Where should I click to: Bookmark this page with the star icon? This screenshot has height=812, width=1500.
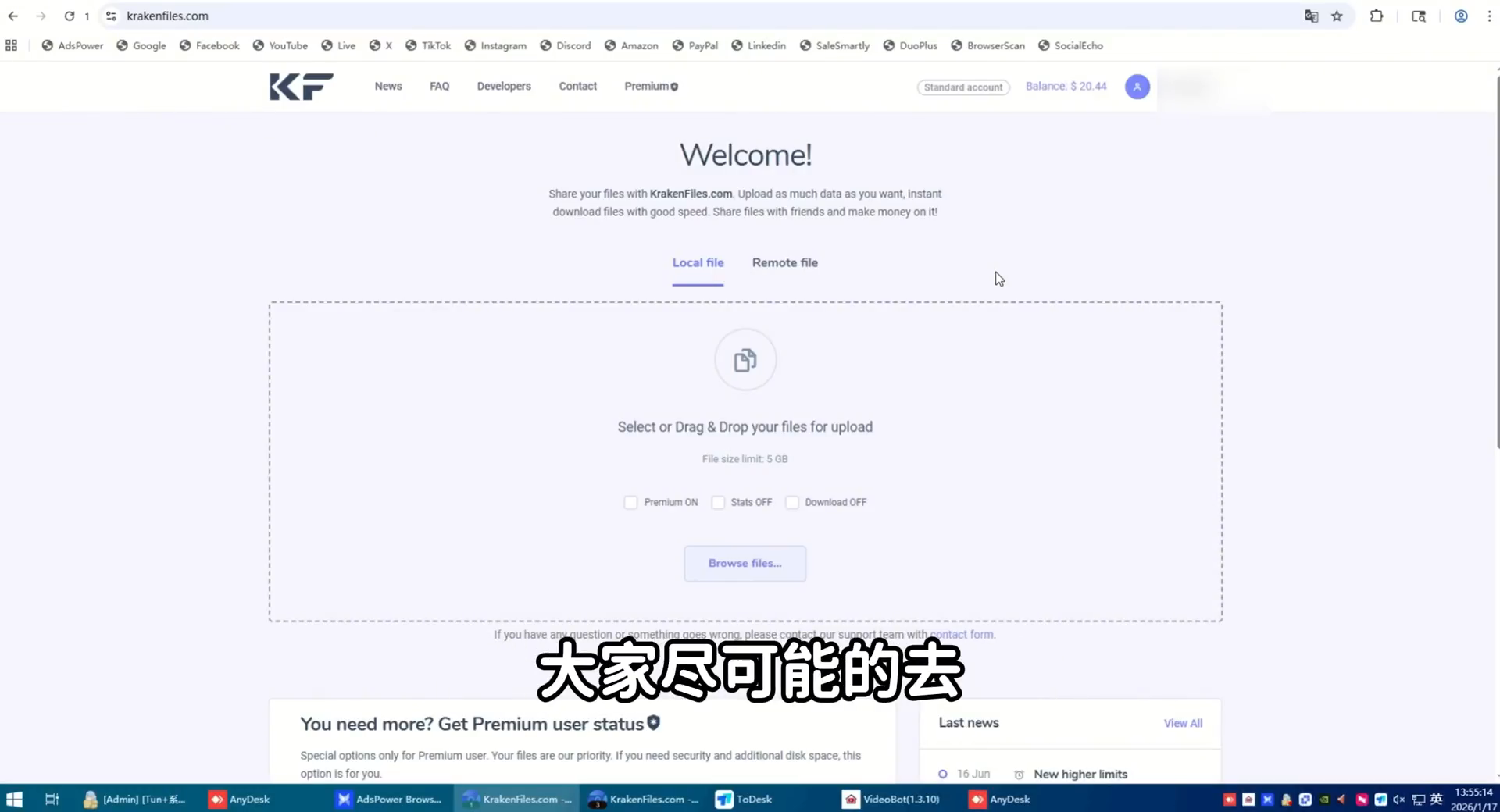tap(1337, 16)
